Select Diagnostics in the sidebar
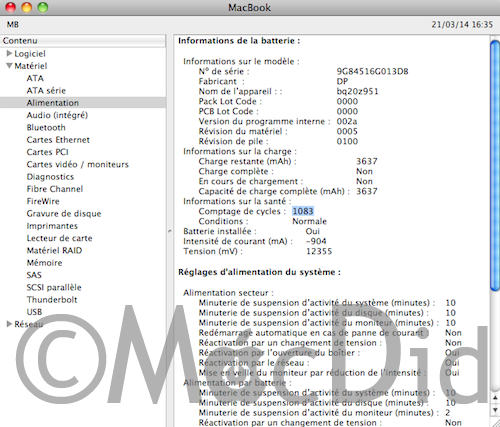The height and width of the screenshot is (427, 500). [50, 177]
